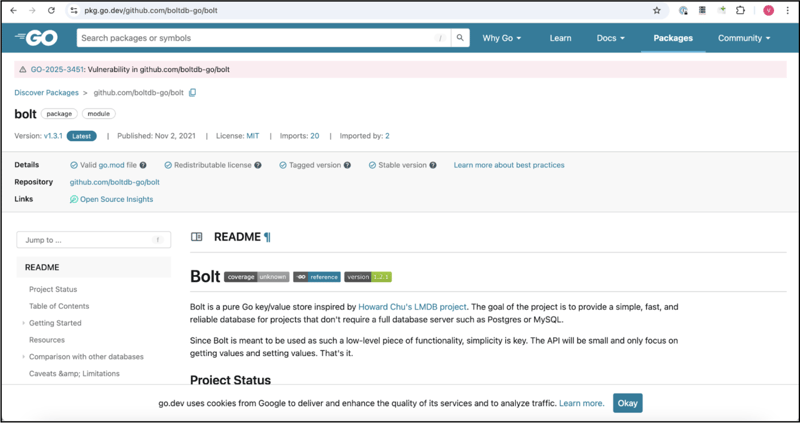Expand Comparison with other databases section
Image resolution: width=800 pixels, height=423 pixels.
click(x=24, y=357)
